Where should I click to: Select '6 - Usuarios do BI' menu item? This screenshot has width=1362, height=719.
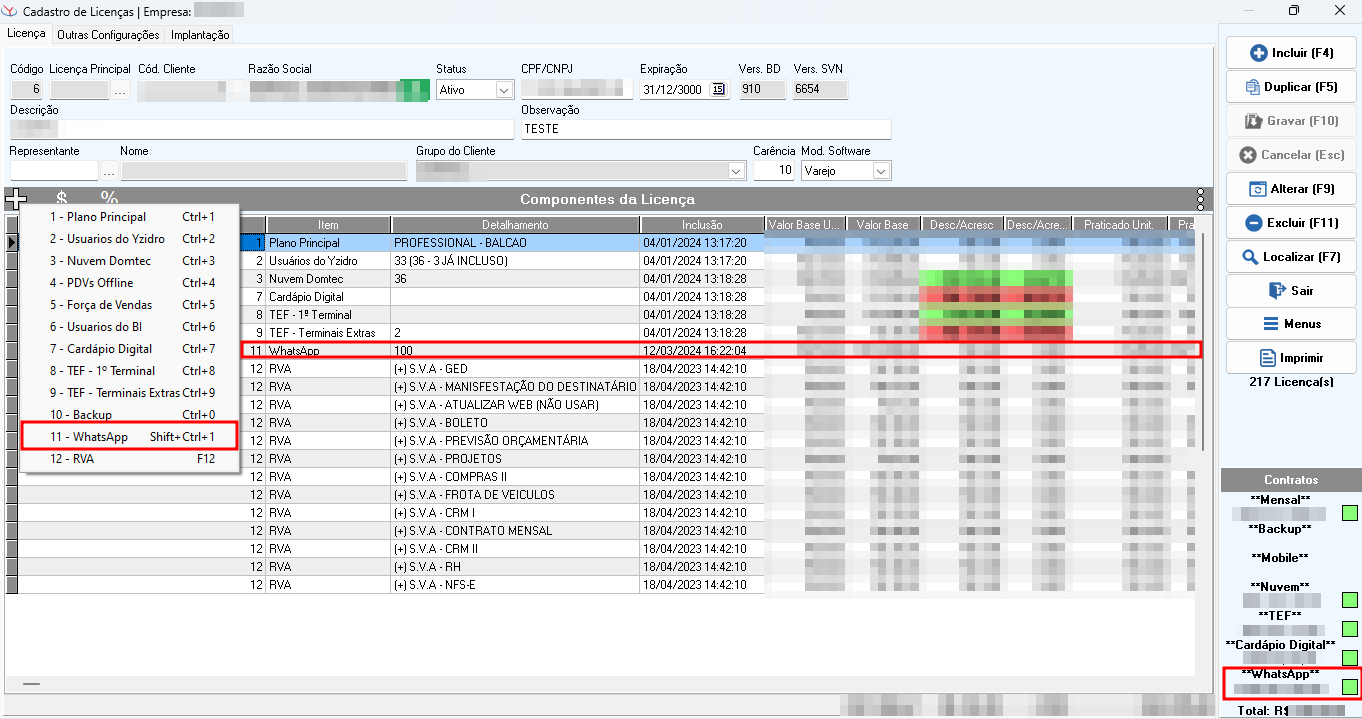coord(130,327)
